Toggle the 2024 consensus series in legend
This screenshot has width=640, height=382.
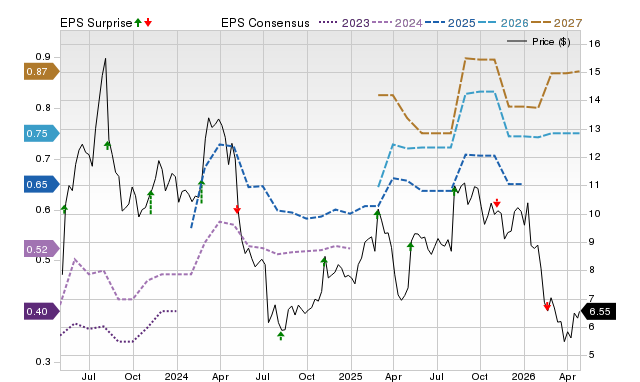click(x=397, y=23)
